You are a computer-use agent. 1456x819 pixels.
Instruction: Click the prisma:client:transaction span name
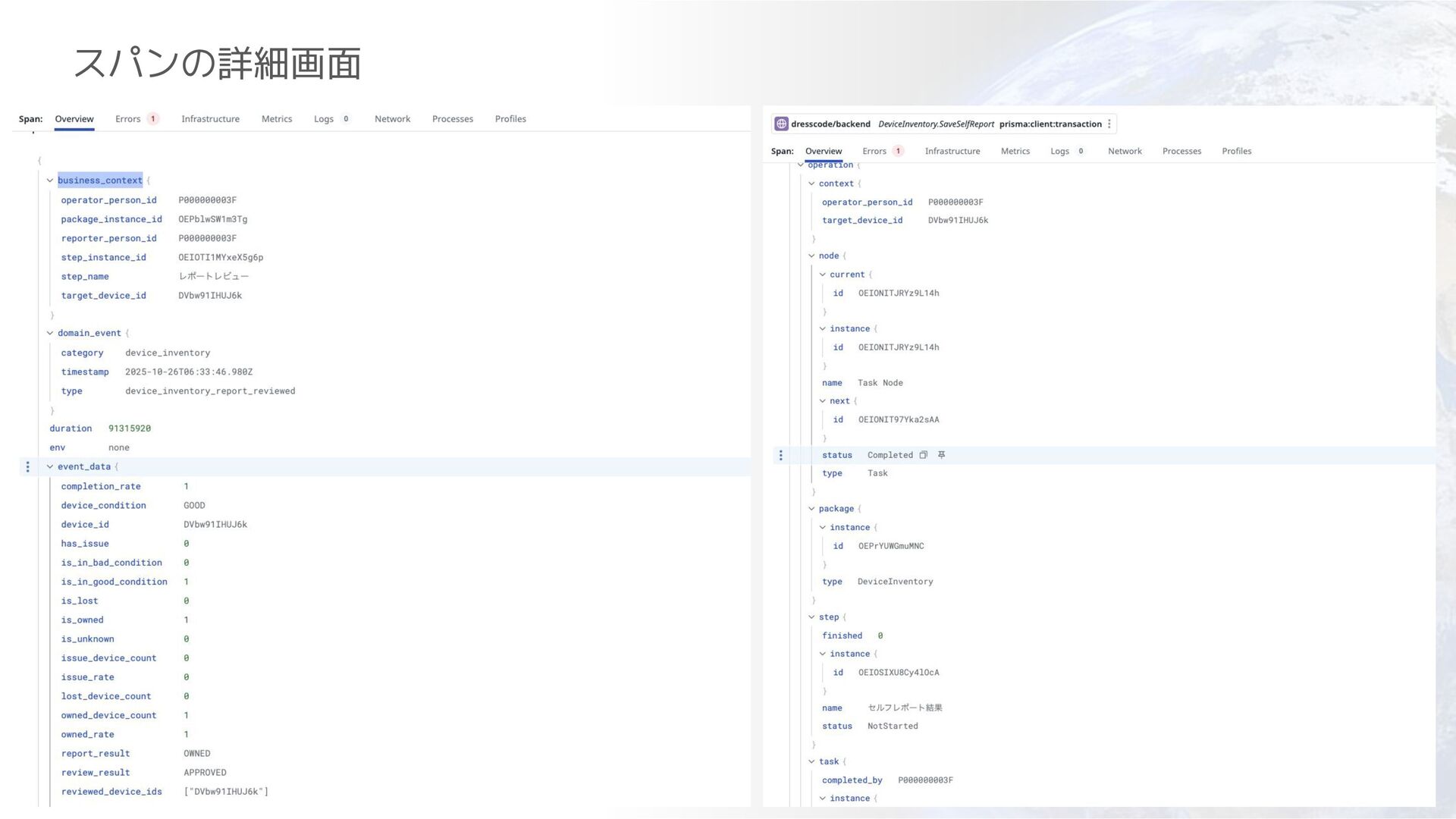point(1050,124)
